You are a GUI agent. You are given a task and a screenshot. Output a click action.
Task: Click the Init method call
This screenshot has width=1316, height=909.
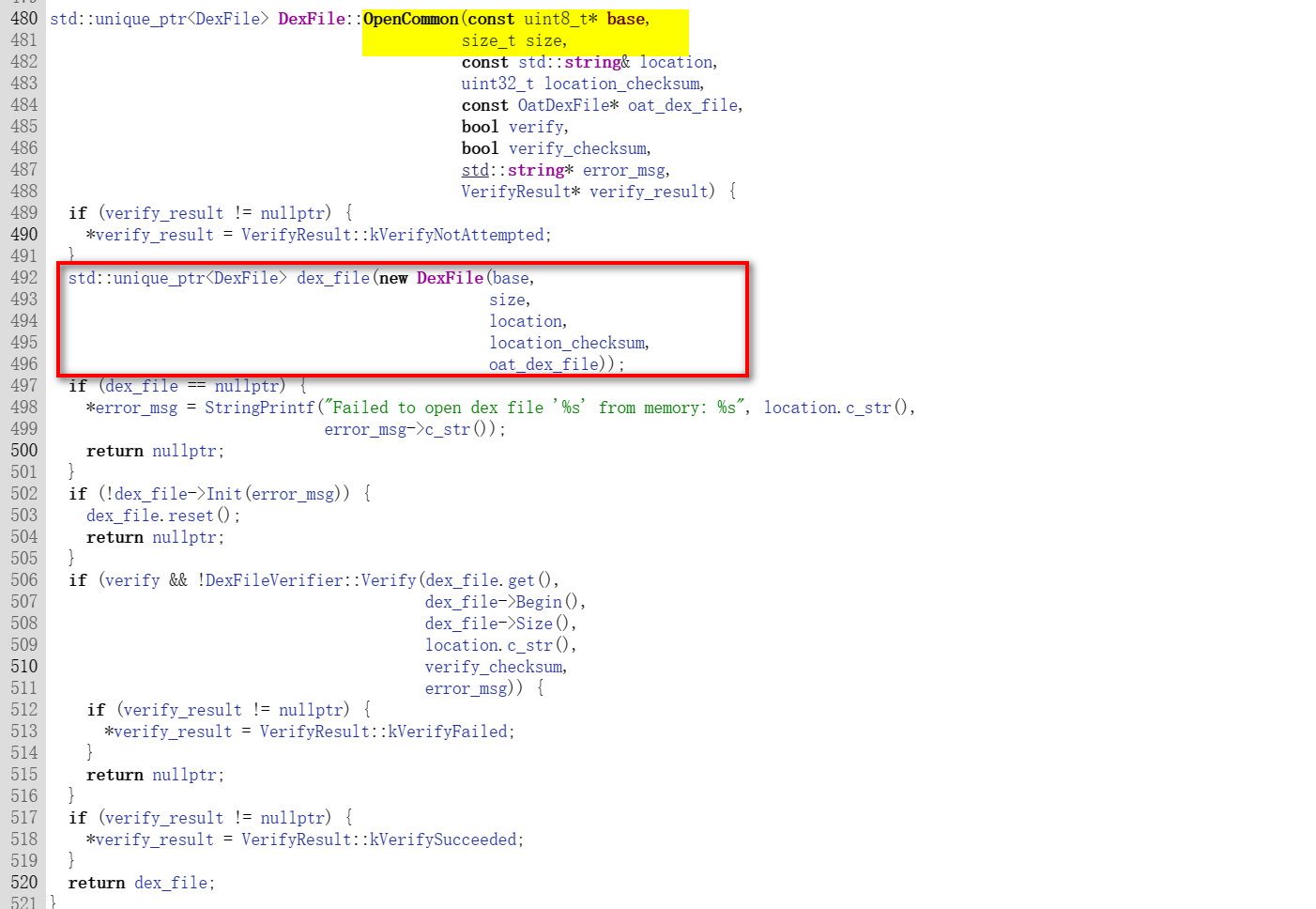[x=224, y=494]
